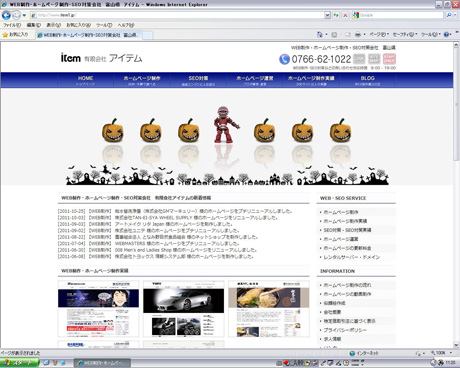Open the silver sports car site thumbnail
Screen dimensions: 460x368
point(184,309)
